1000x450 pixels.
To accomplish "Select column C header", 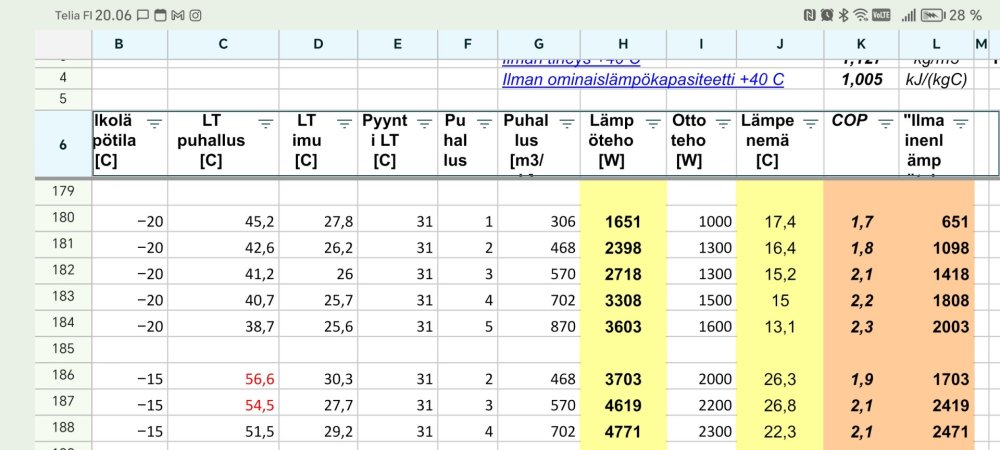I will (x=223, y=44).
